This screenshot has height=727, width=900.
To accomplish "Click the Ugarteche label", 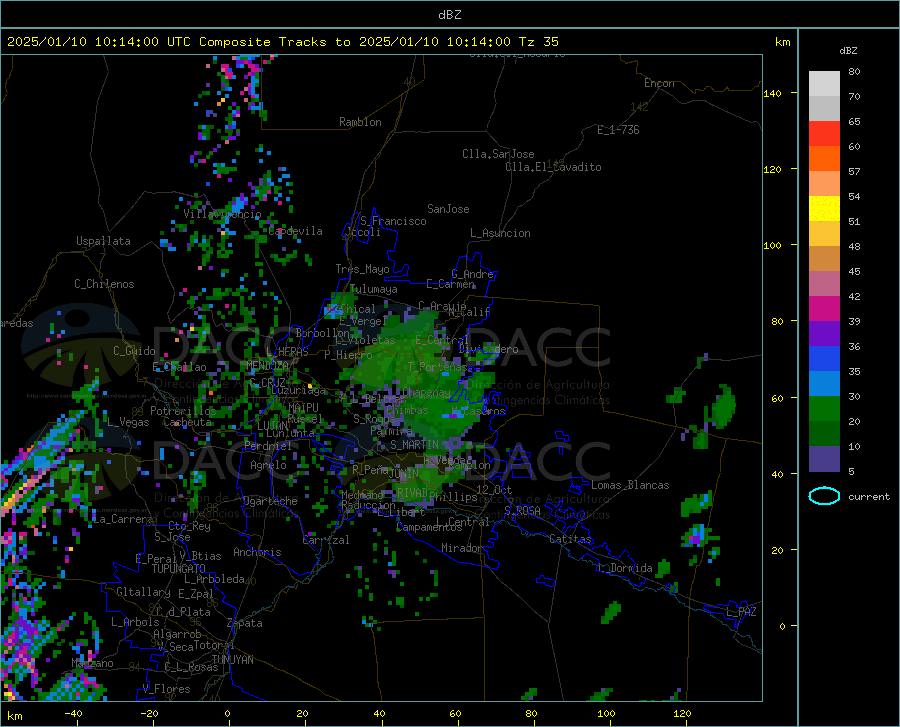I will [x=270, y=501].
